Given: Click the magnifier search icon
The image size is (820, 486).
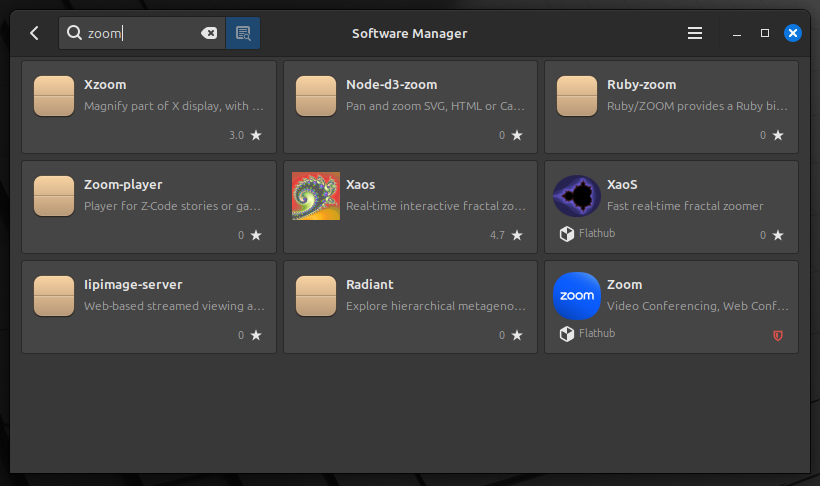Looking at the screenshot, I should tap(74, 33).
